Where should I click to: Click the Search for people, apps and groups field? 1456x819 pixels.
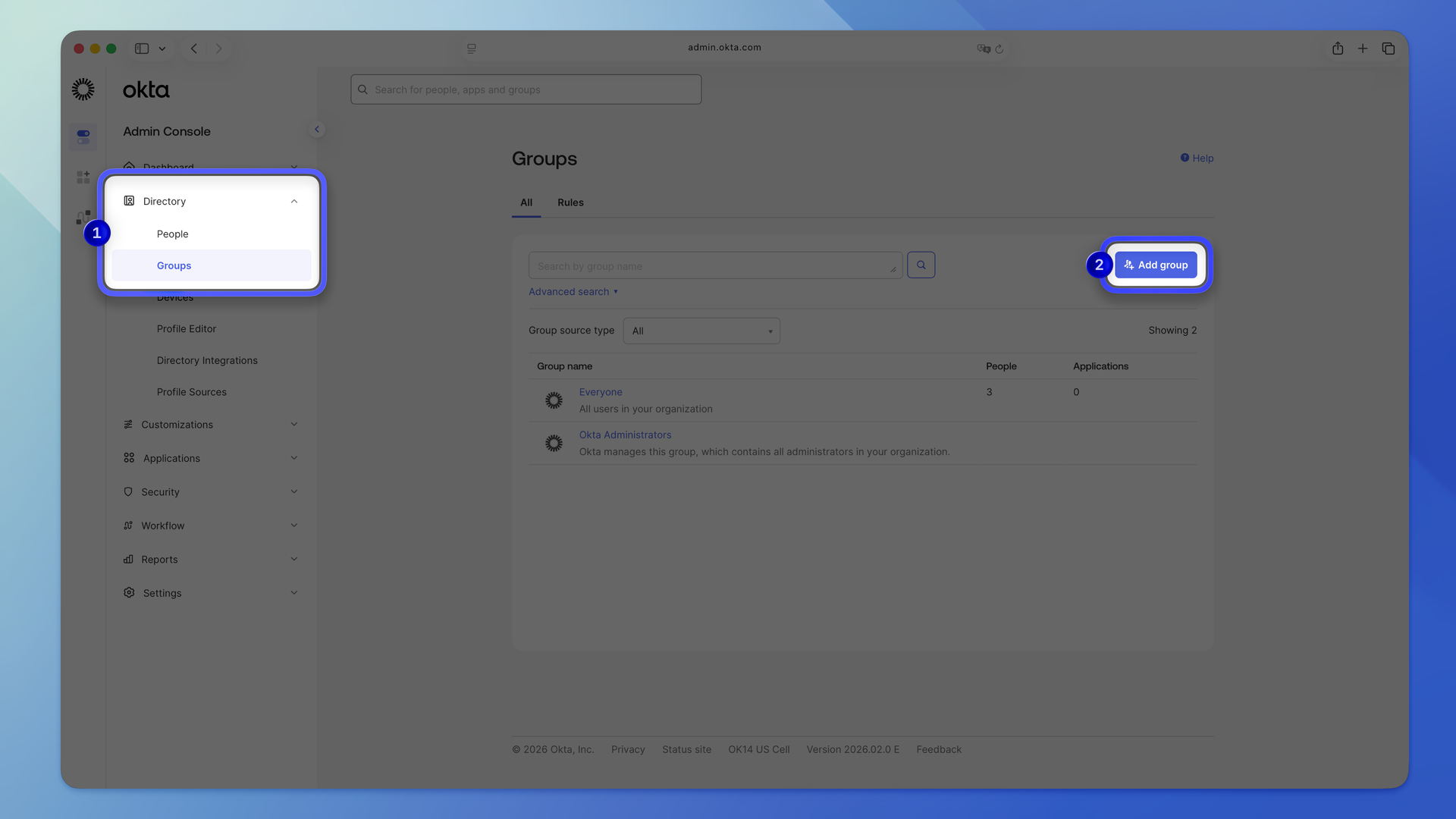tap(526, 89)
